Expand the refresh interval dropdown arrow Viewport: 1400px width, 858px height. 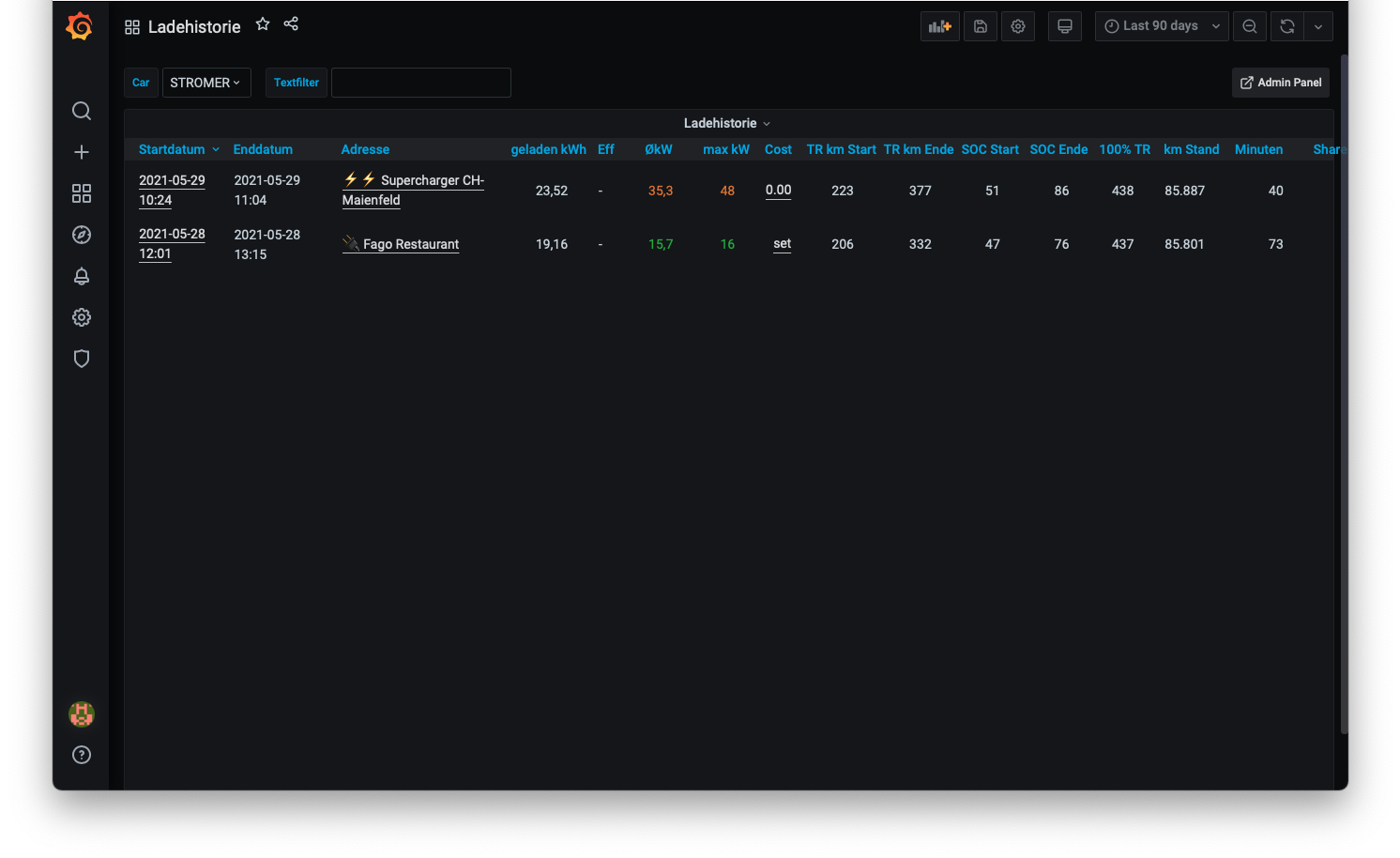click(x=1317, y=26)
